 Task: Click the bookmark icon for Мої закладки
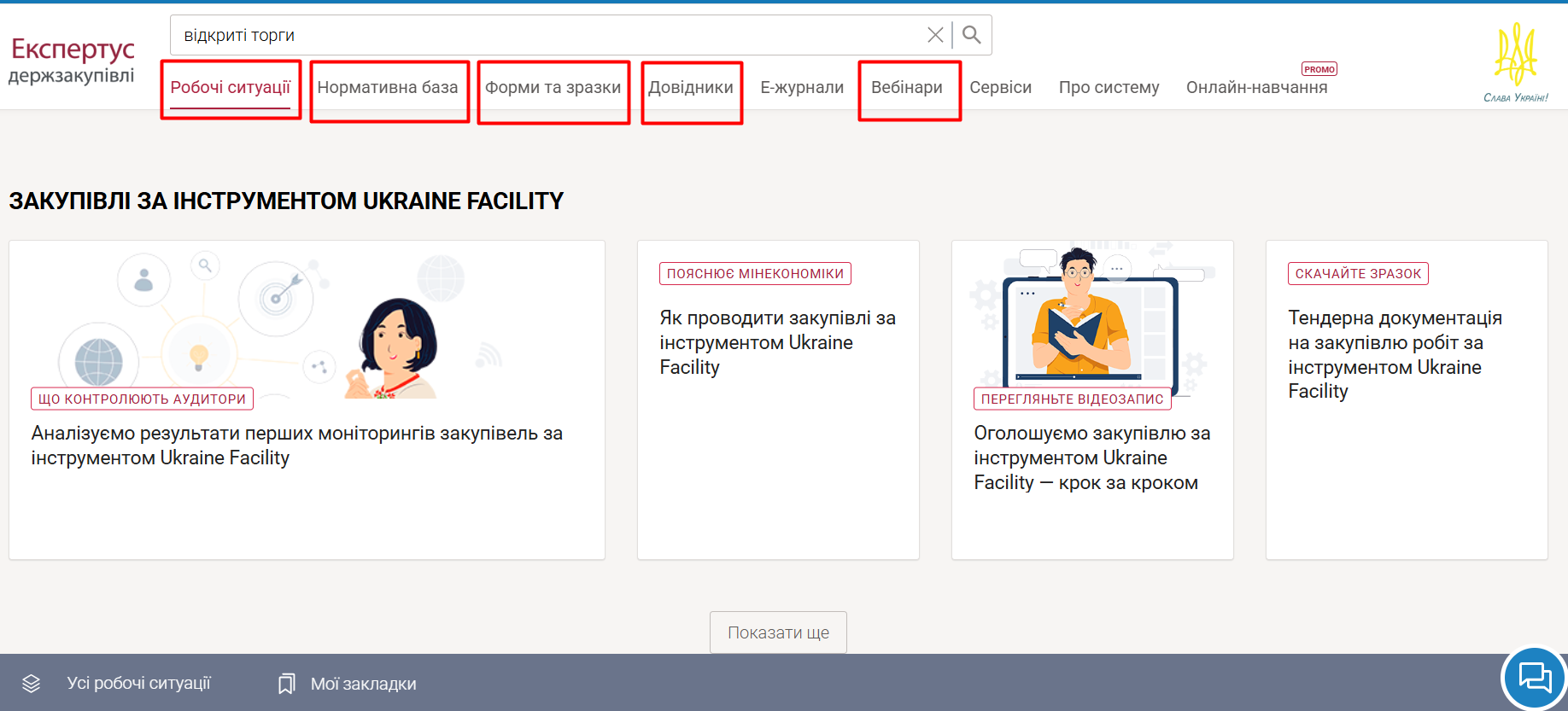click(x=287, y=684)
